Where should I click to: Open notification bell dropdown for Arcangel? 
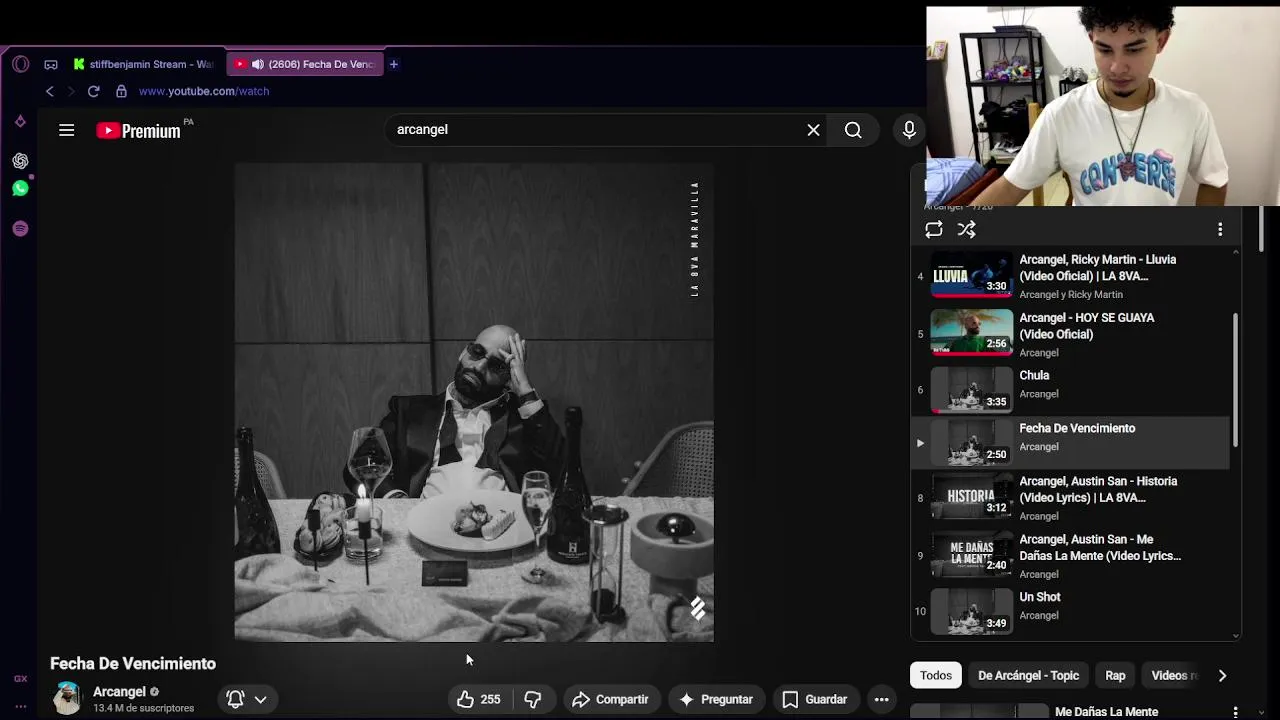[x=247, y=699]
